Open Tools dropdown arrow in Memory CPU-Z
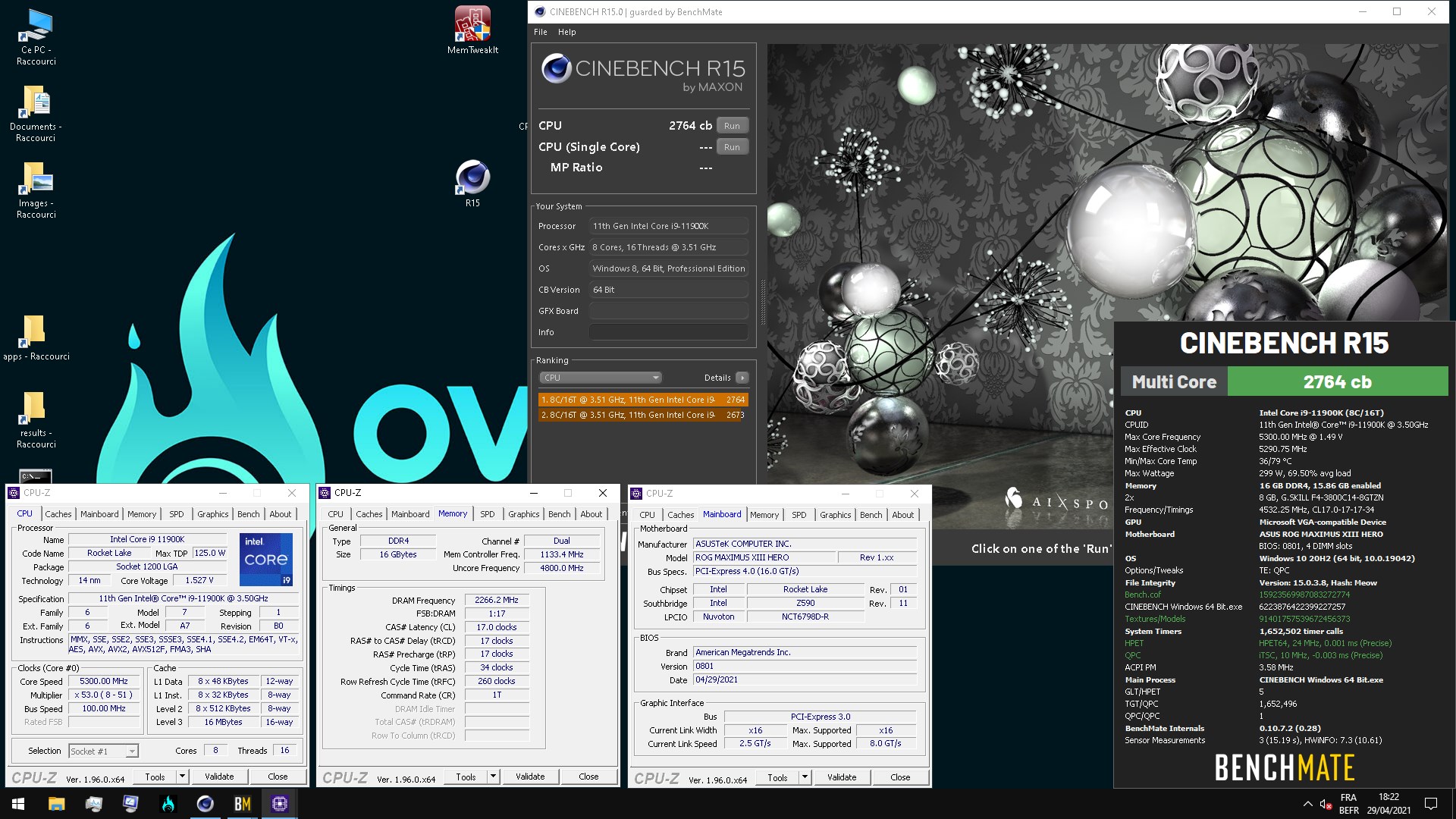Image resolution: width=1456 pixels, height=819 pixels. [x=493, y=777]
